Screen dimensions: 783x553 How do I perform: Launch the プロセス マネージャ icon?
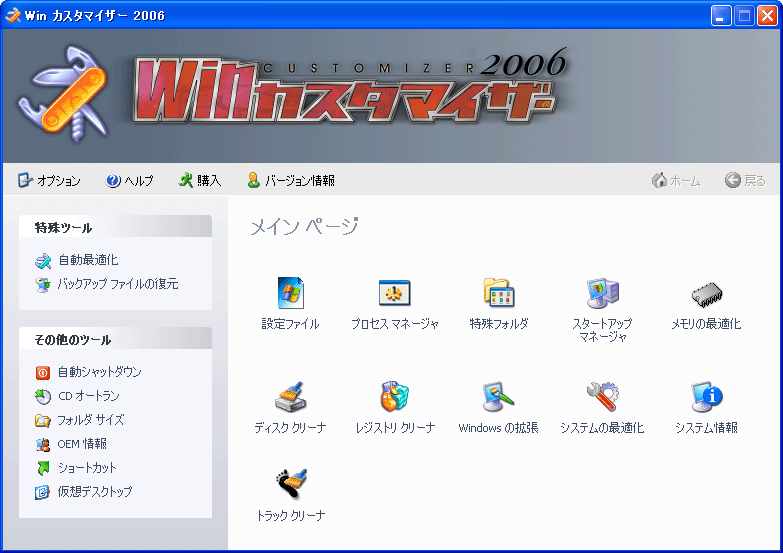(394, 293)
